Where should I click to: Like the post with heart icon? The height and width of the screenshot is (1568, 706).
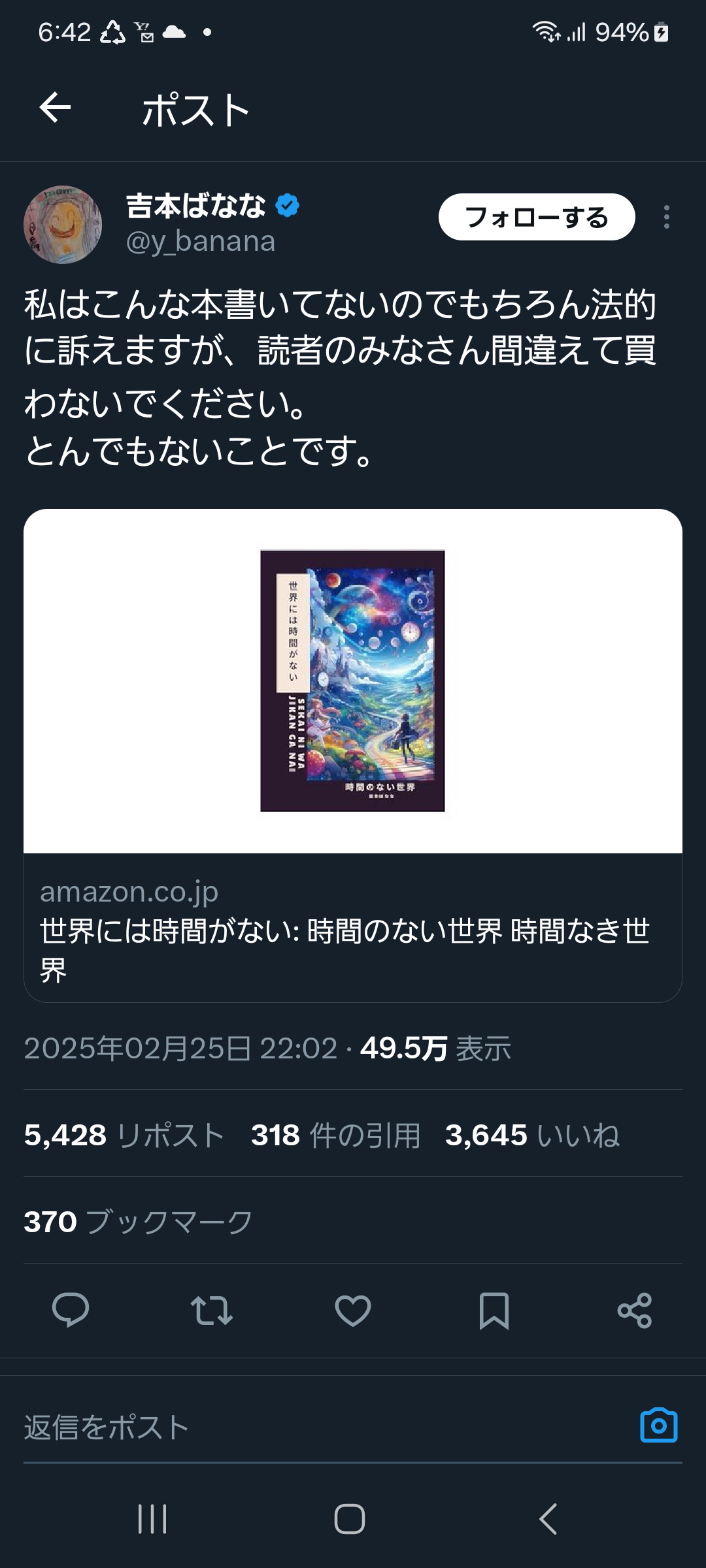pyautogui.click(x=353, y=1310)
